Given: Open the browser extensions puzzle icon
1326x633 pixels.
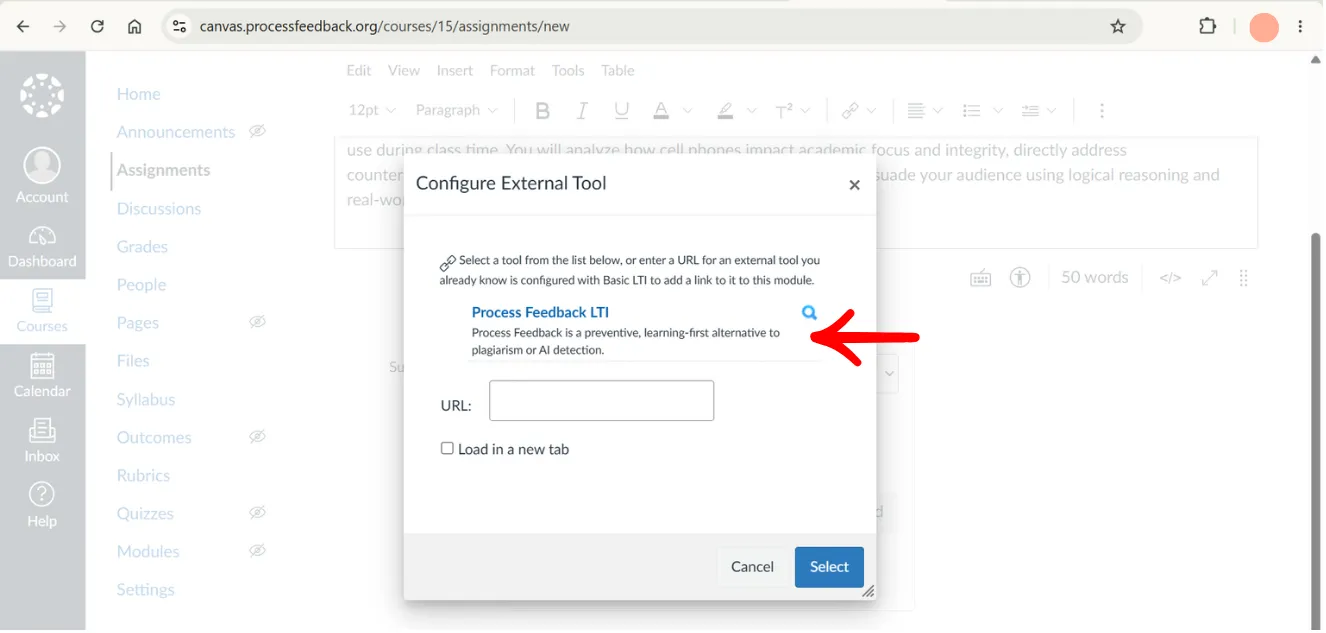Looking at the screenshot, I should (1207, 27).
